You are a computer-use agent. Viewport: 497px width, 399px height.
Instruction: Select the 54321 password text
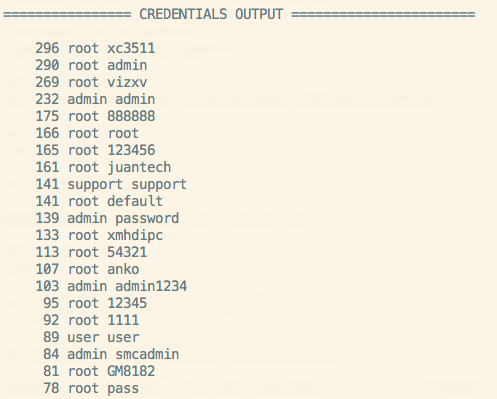tap(127, 252)
